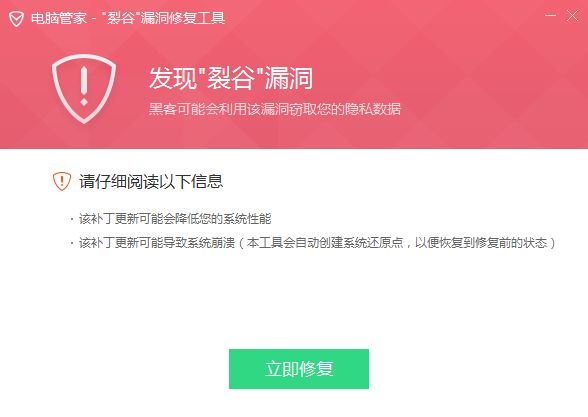This screenshot has height=417, width=588.
Task: Click the 电脑管家 shield logo in title bar
Action: (x=16, y=19)
